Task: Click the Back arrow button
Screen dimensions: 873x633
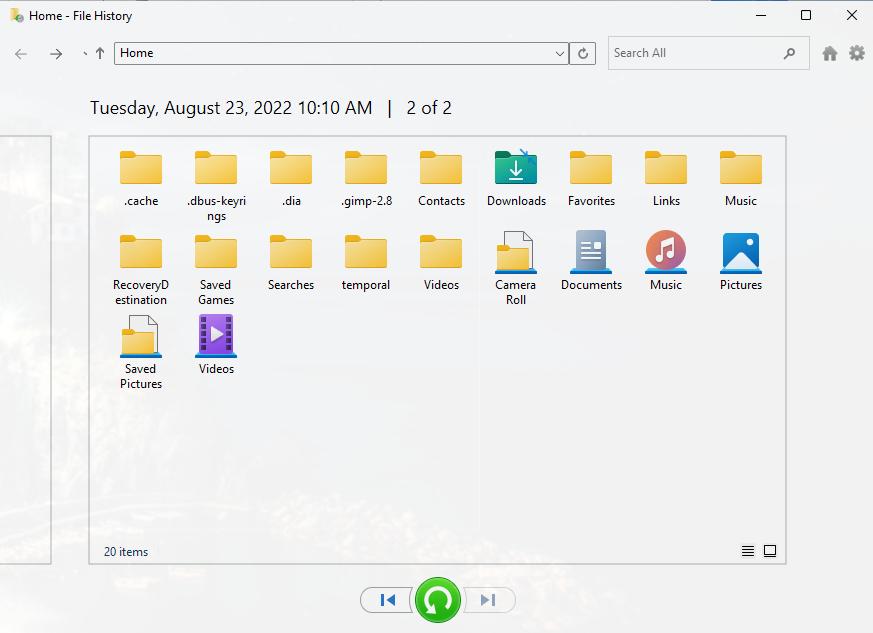Action: click(x=21, y=54)
